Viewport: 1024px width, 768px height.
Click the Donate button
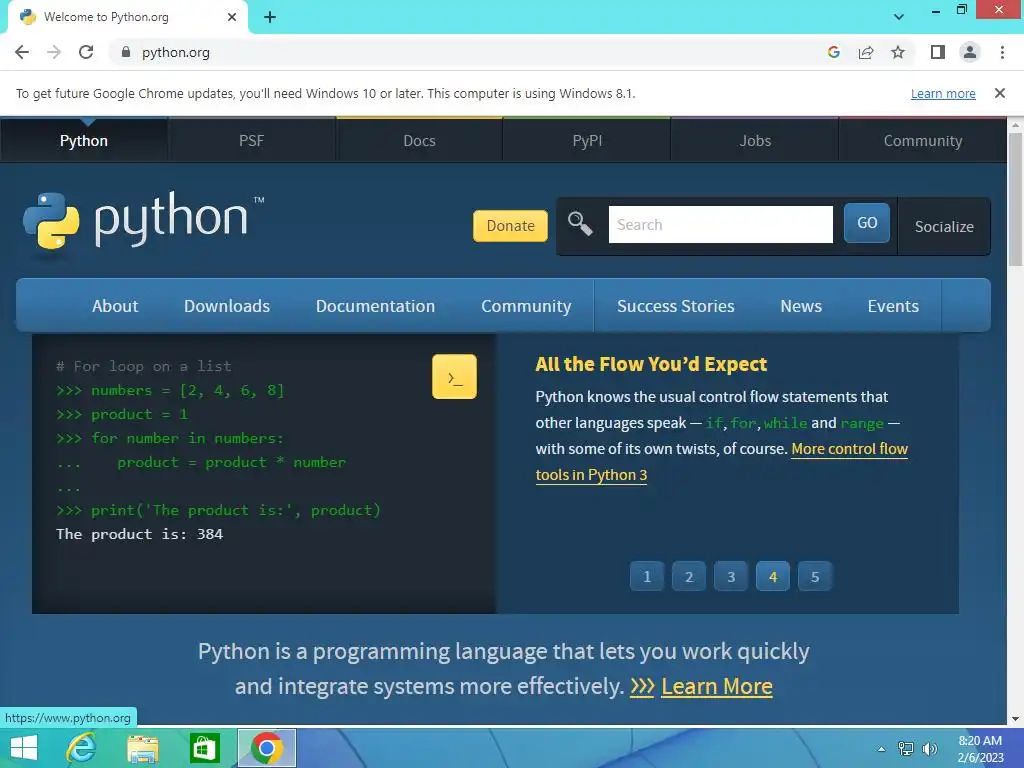(x=511, y=226)
